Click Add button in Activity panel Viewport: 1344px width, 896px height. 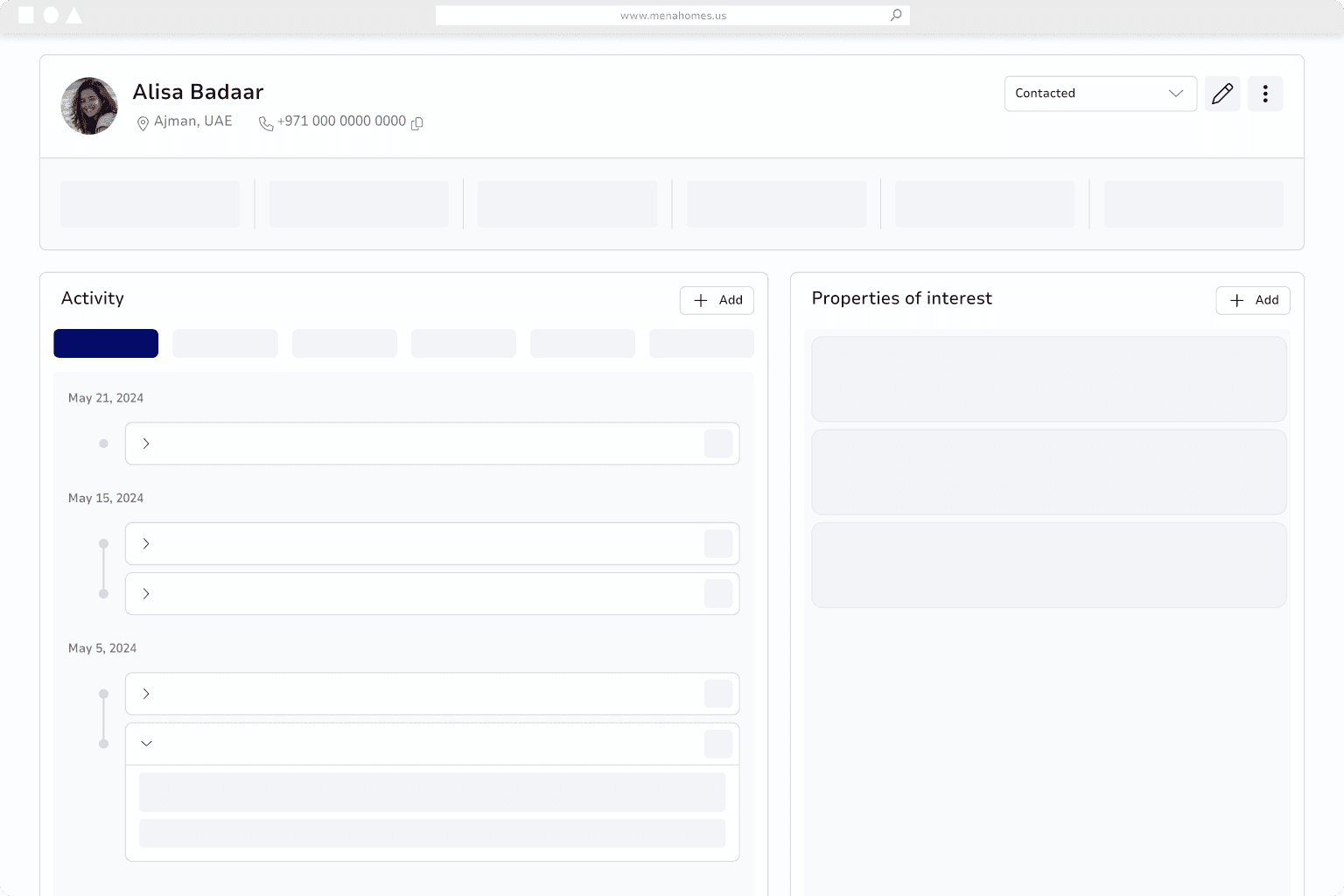(x=717, y=300)
